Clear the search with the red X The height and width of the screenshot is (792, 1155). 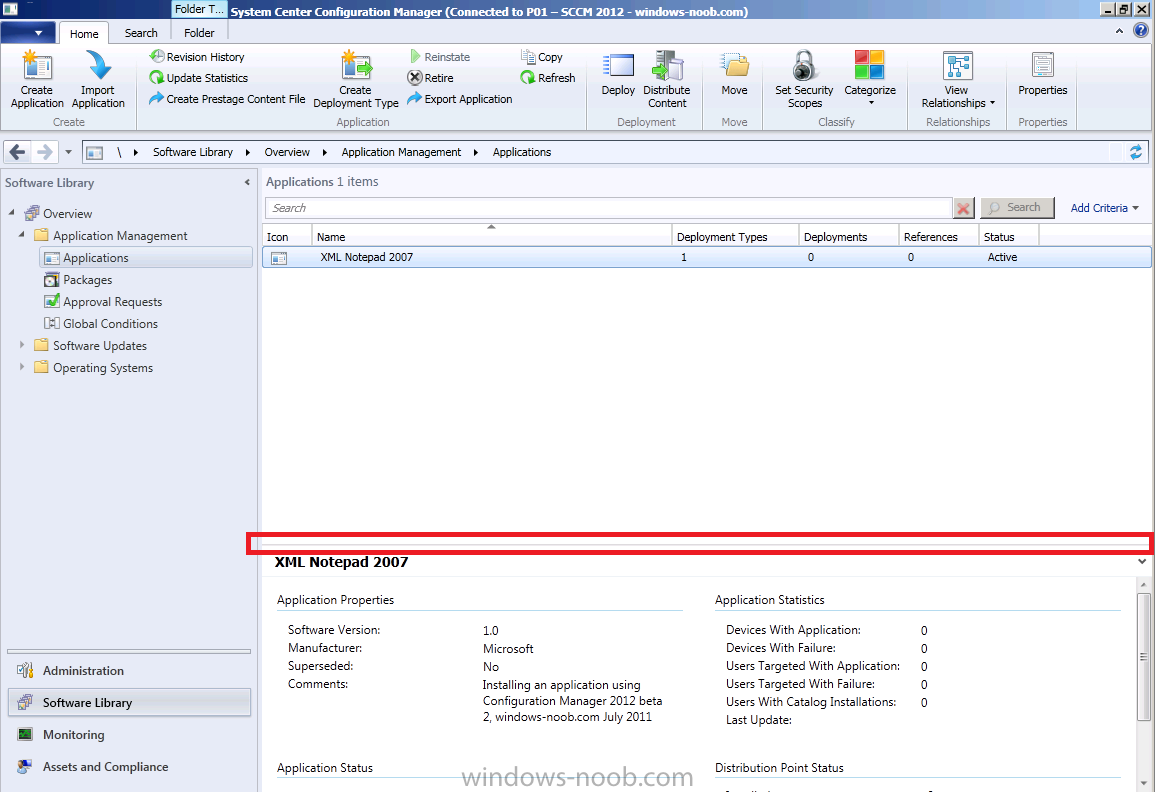(x=963, y=208)
